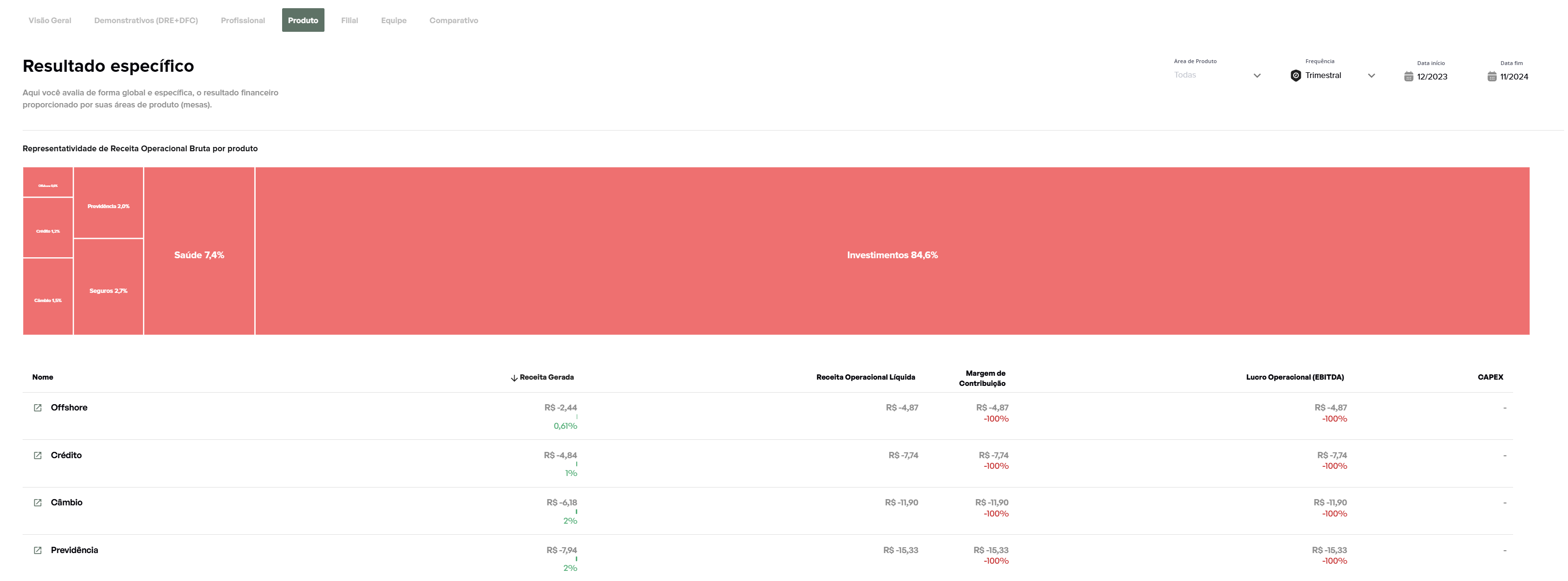The width and height of the screenshot is (1568, 581).
Task: Switch to the Visão Geral tab
Action: [50, 20]
